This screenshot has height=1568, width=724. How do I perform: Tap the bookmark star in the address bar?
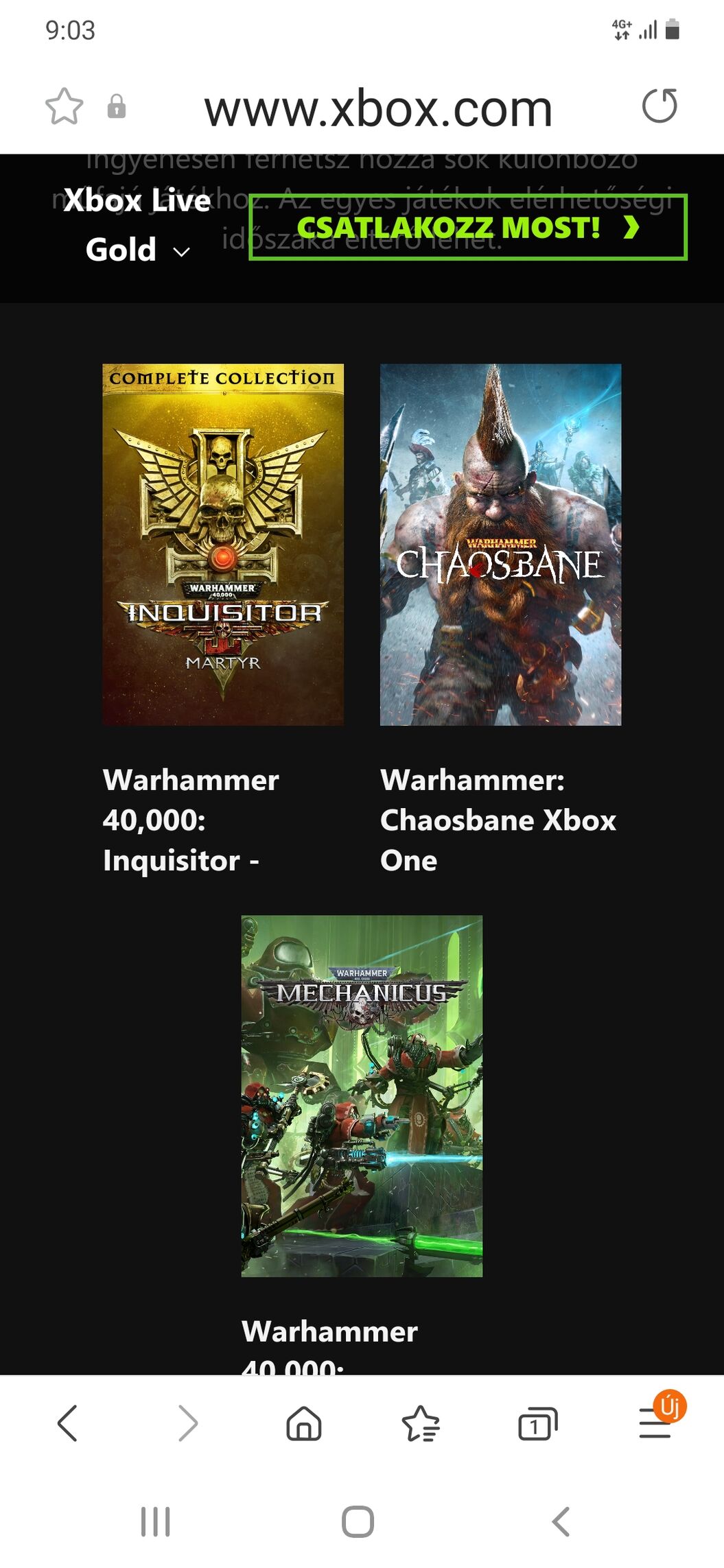click(65, 106)
